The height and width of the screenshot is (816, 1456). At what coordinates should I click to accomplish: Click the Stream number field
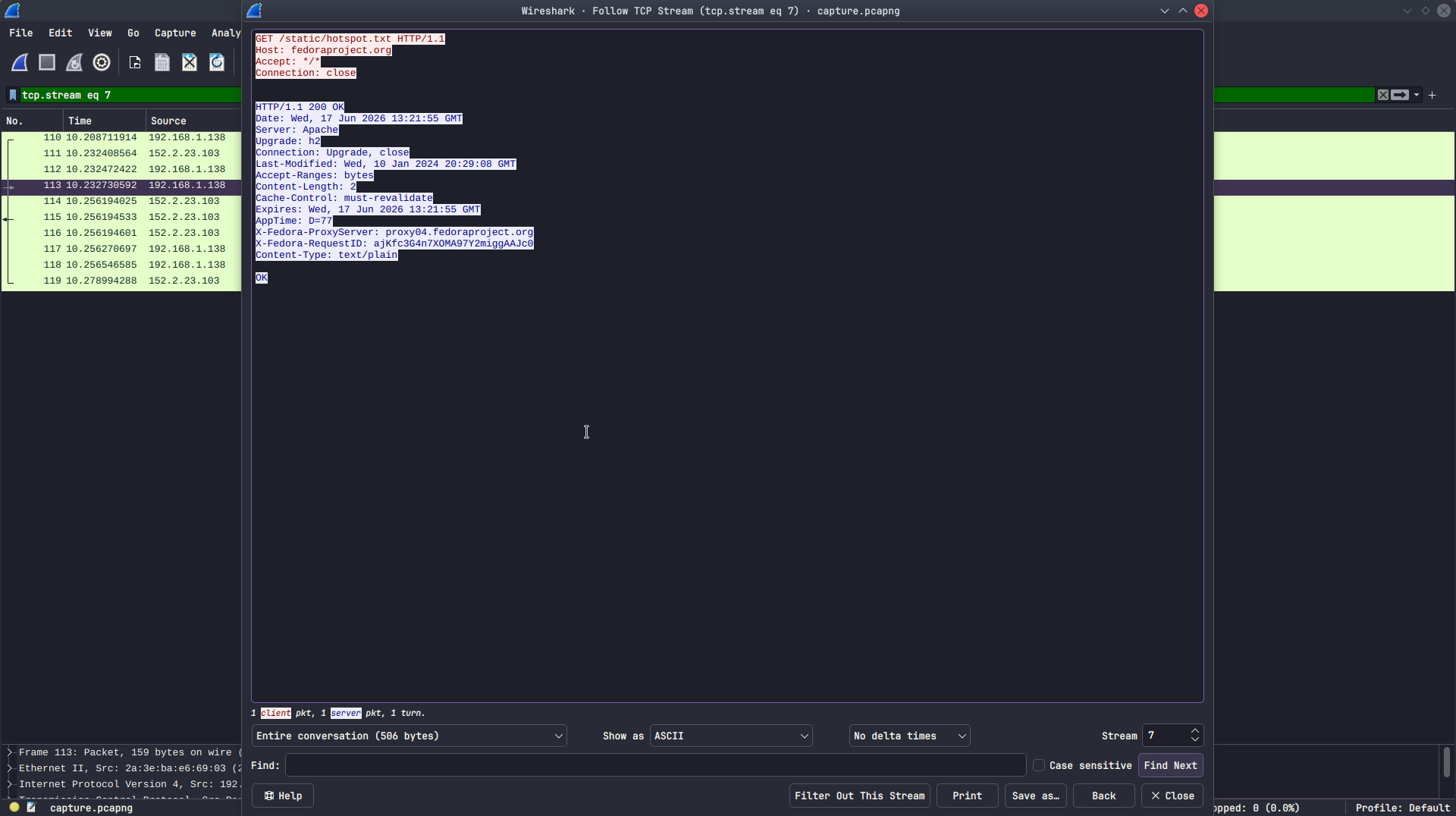coord(1166,736)
